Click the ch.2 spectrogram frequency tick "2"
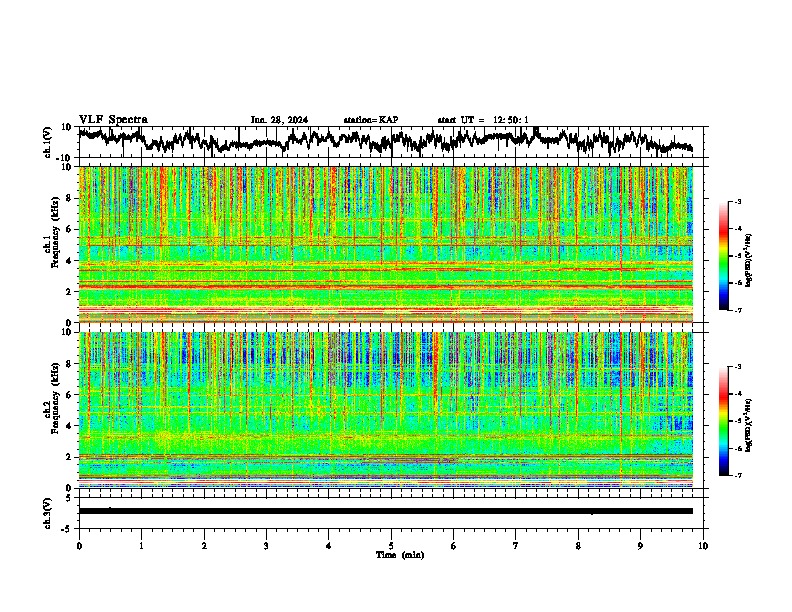This screenshot has height=612, width=792. click(x=69, y=457)
